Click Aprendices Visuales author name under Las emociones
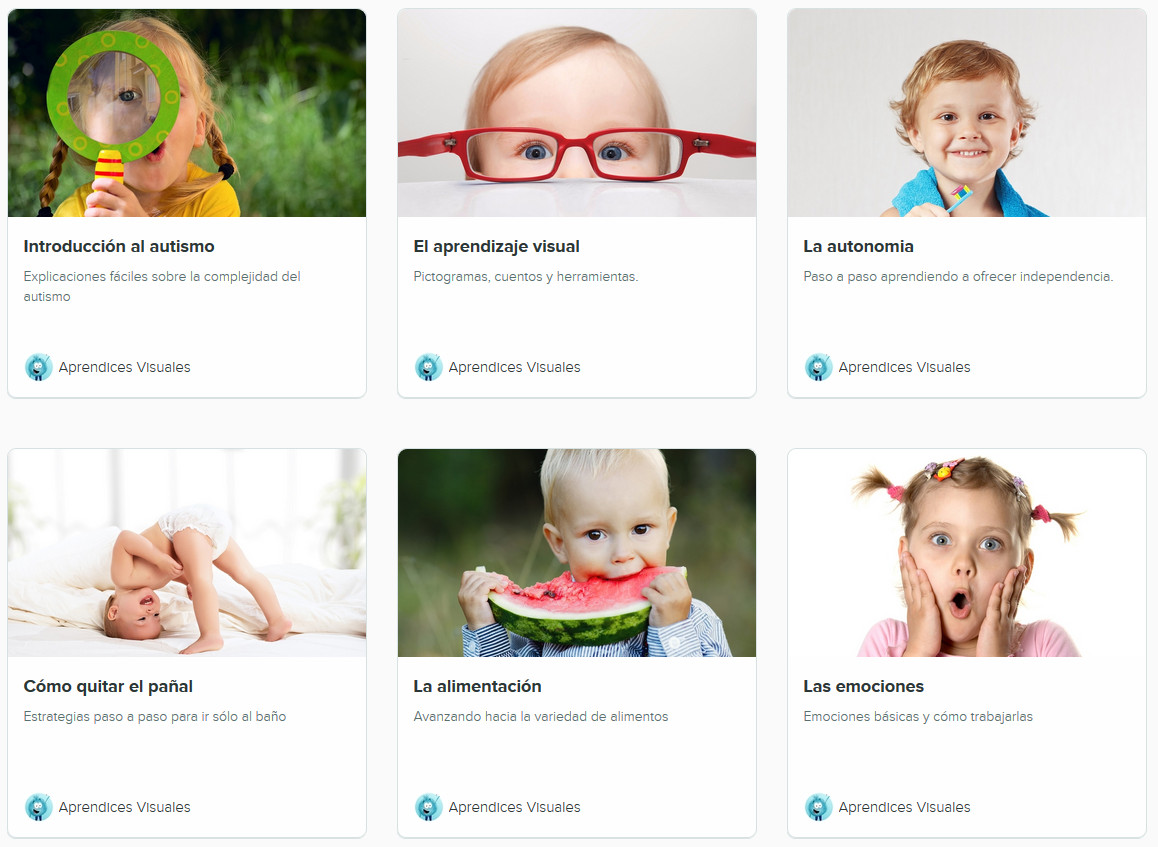 coord(904,807)
